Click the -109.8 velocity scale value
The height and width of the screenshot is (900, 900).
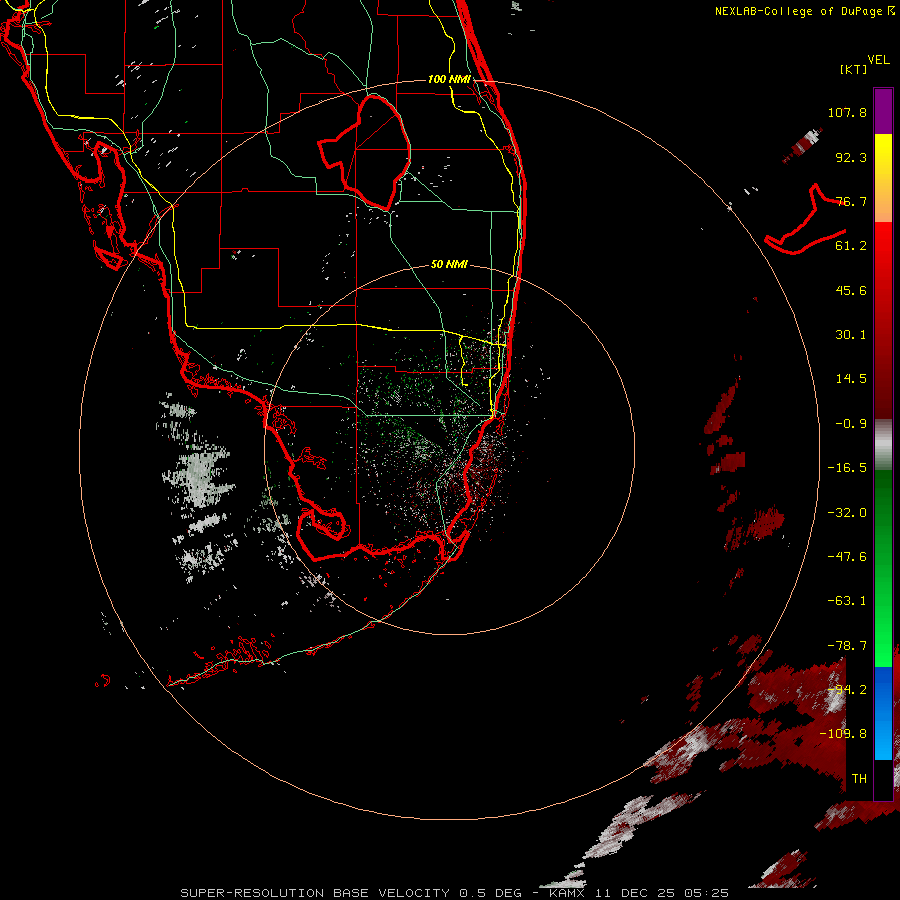click(x=843, y=734)
